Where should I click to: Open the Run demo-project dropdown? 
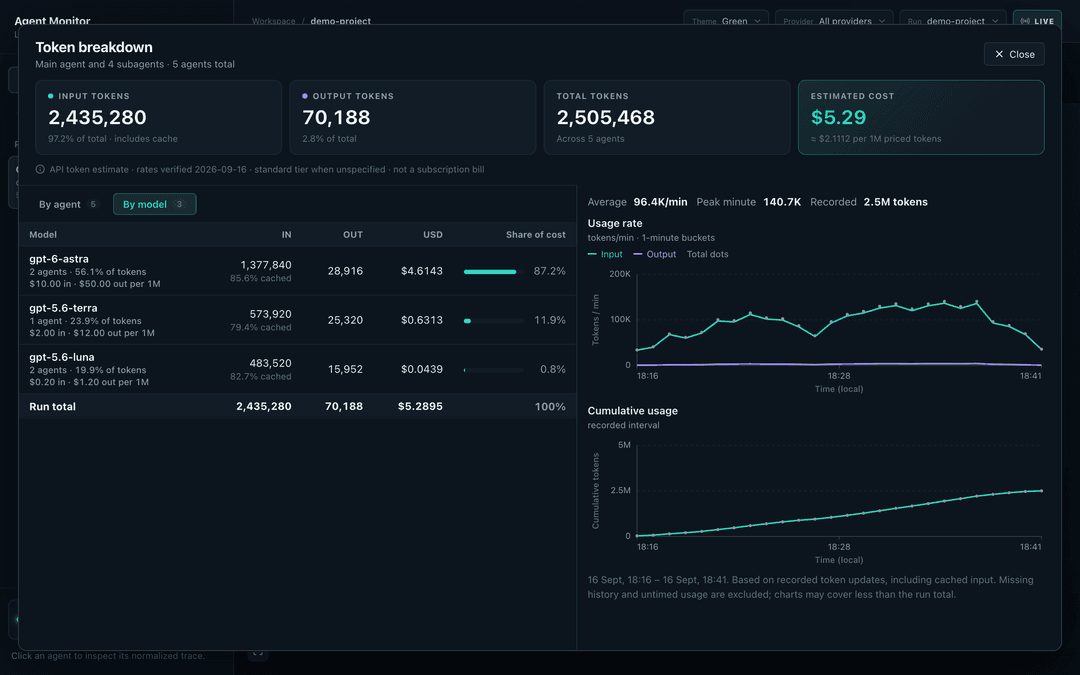[953, 21]
